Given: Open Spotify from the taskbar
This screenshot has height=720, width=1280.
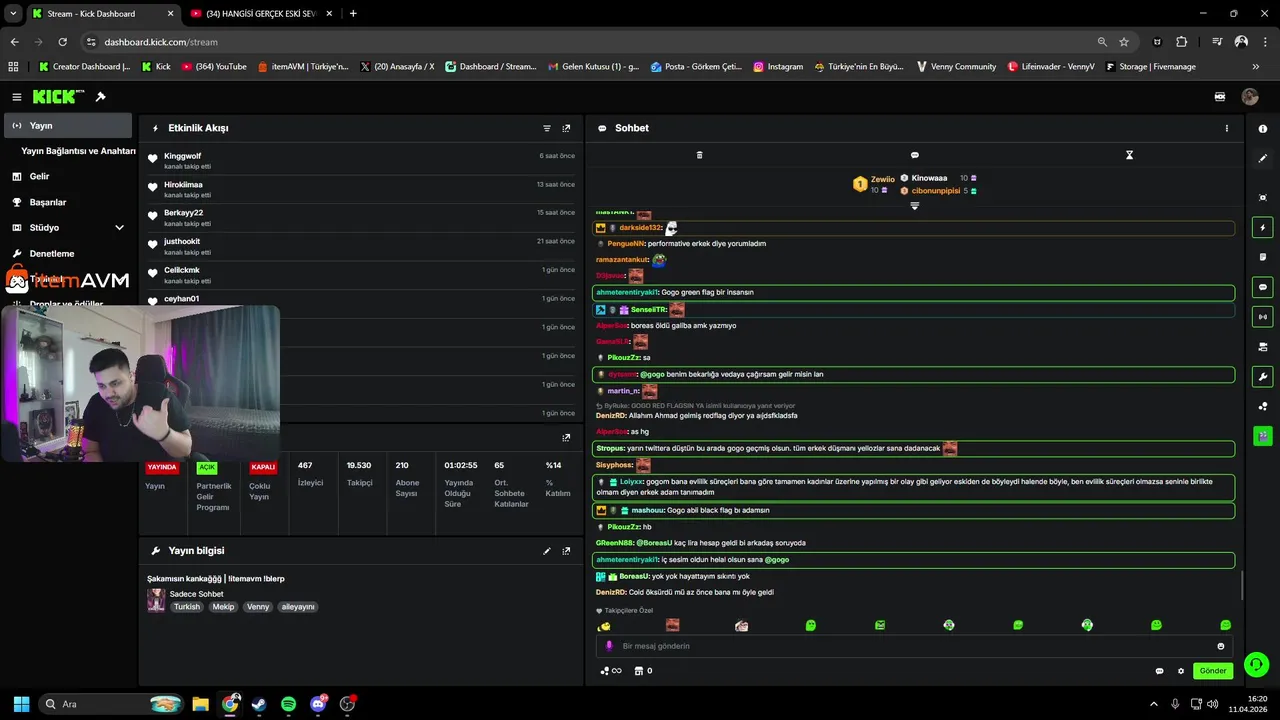Looking at the screenshot, I should click(x=288, y=704).
